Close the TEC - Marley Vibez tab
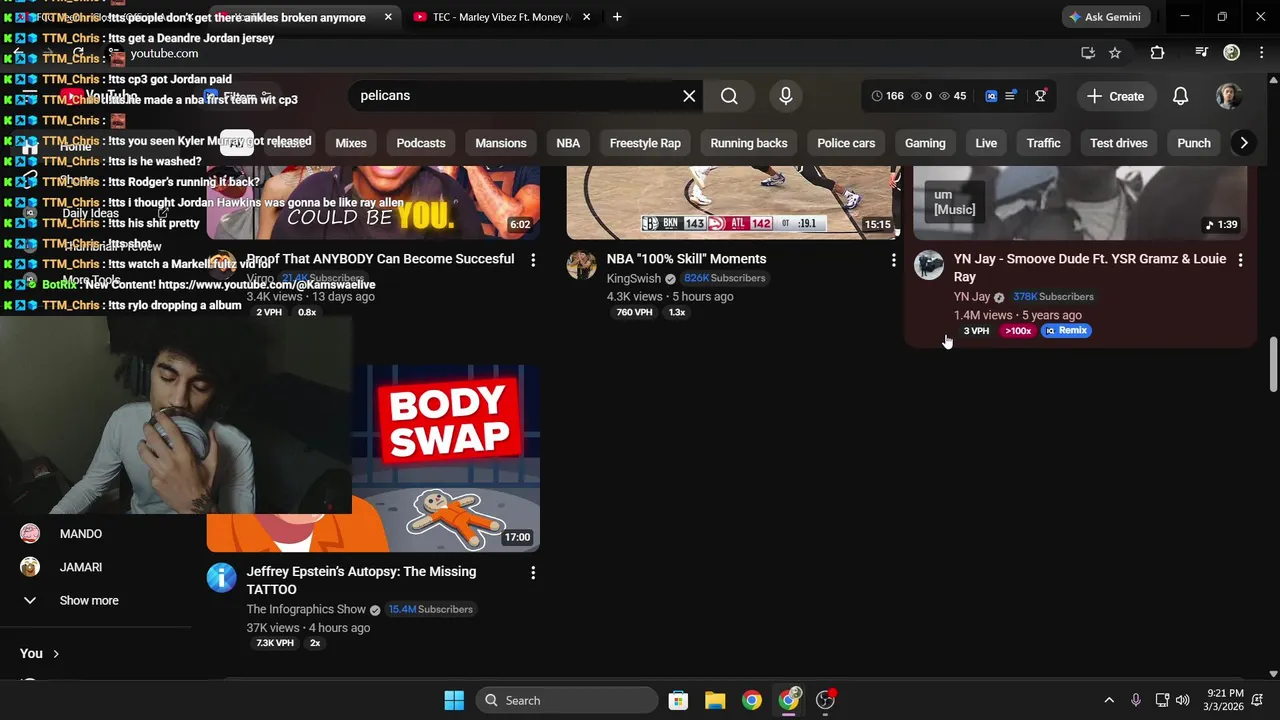This screenshot has width=1280, height=720. click(x=587, y=17)
